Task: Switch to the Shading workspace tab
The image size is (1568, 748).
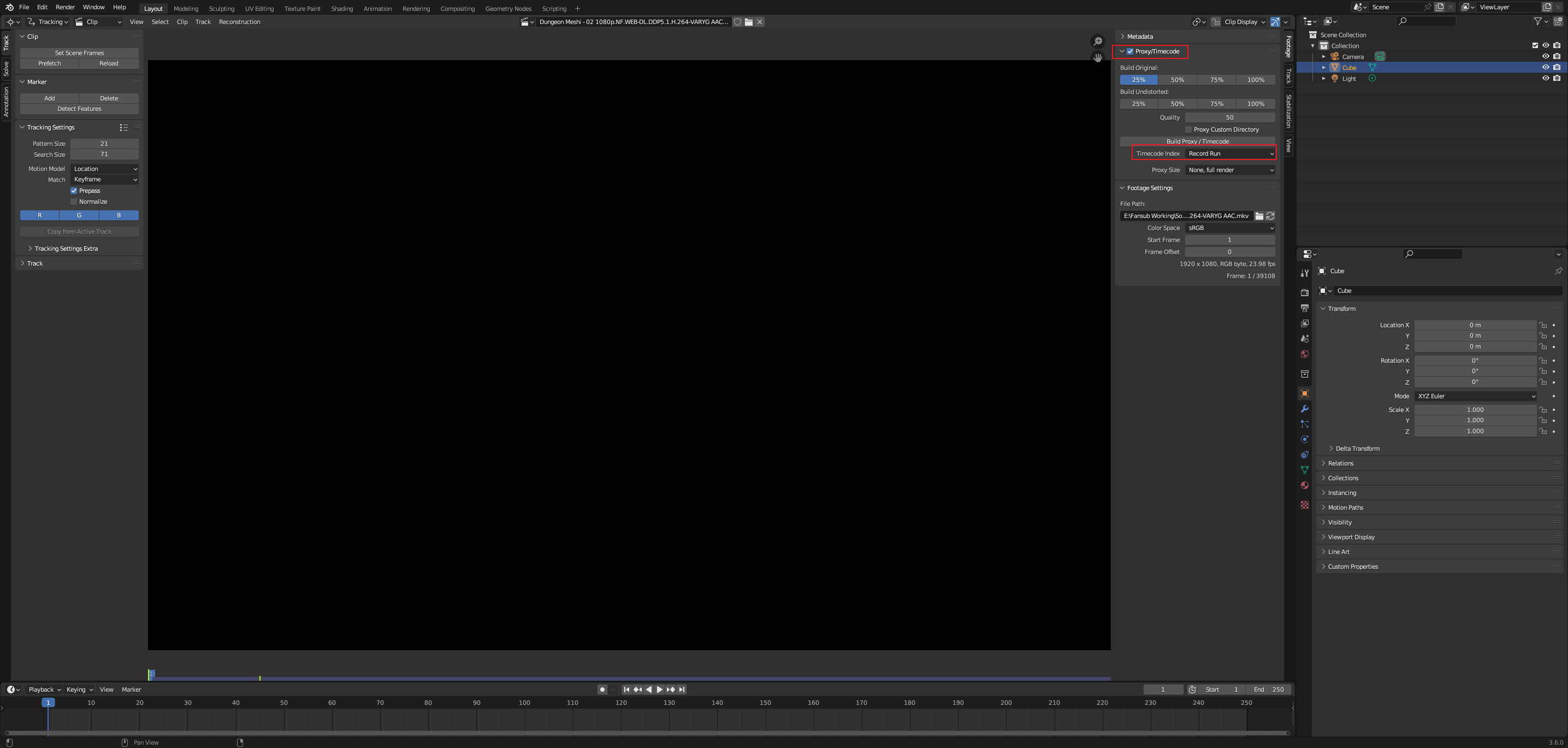Action: pyautogui.click(x=342, y=9)
